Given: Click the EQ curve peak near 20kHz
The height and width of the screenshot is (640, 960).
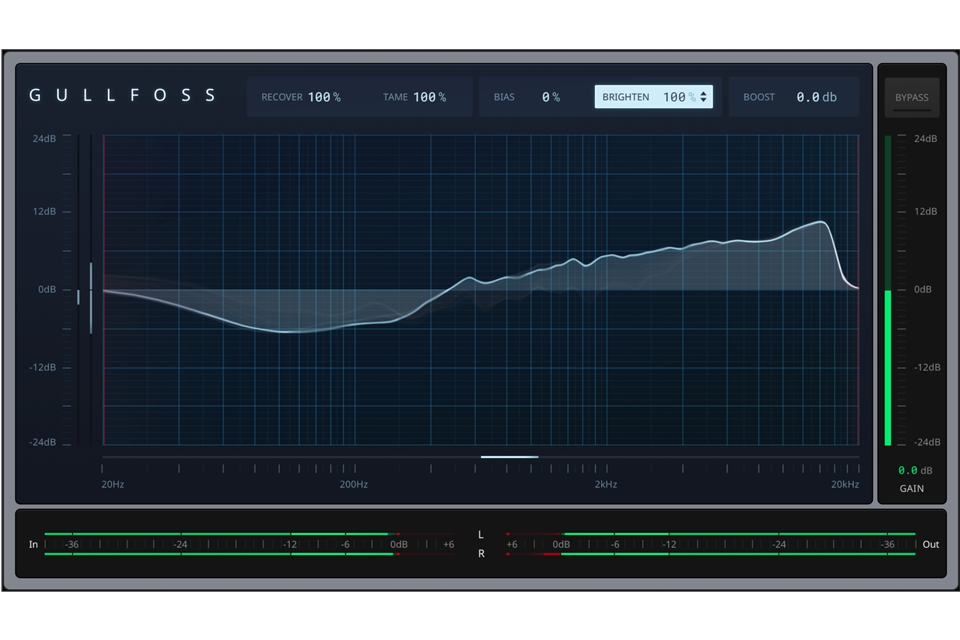Looking at the screenshot, I should (821, 222).
